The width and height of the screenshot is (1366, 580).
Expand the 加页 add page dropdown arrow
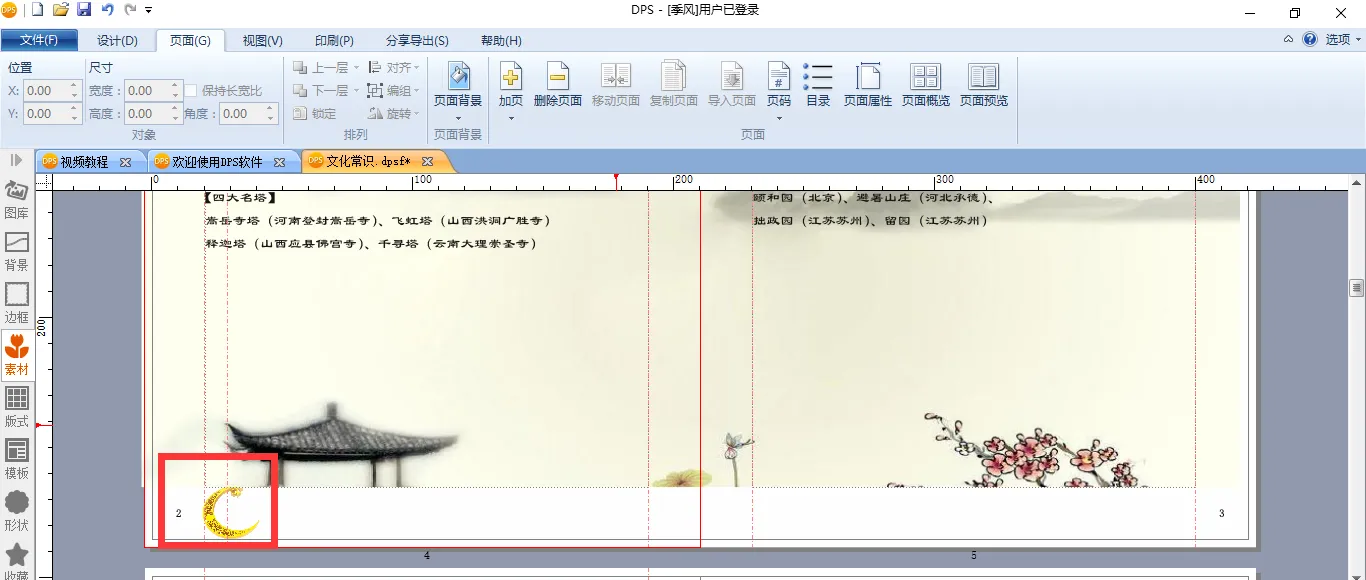point(511,118)
